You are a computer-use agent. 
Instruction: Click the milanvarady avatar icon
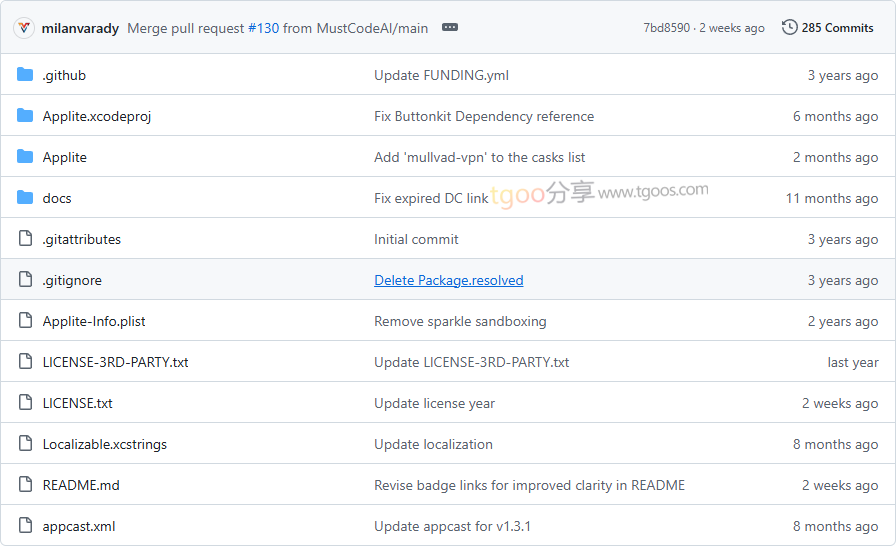pyautogui.click(x=24, y=28)
